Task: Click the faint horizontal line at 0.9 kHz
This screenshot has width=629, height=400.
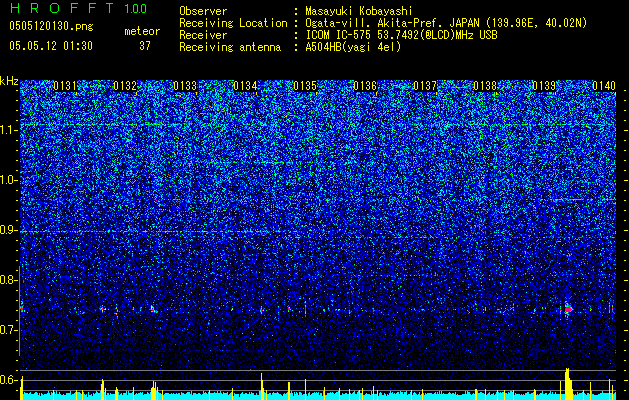Action: (x=160, y=232)
